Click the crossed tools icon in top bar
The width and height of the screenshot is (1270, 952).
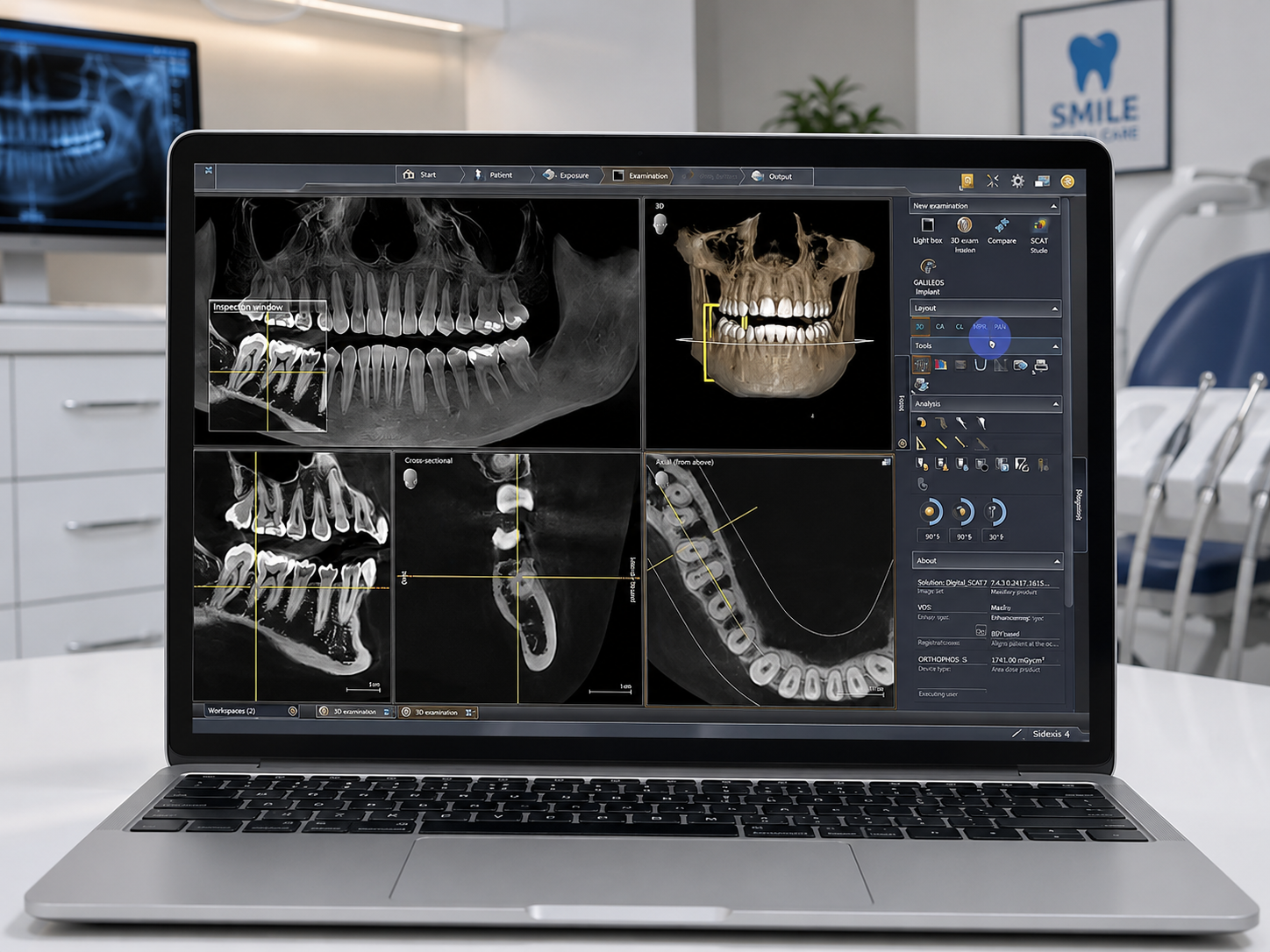993,181
